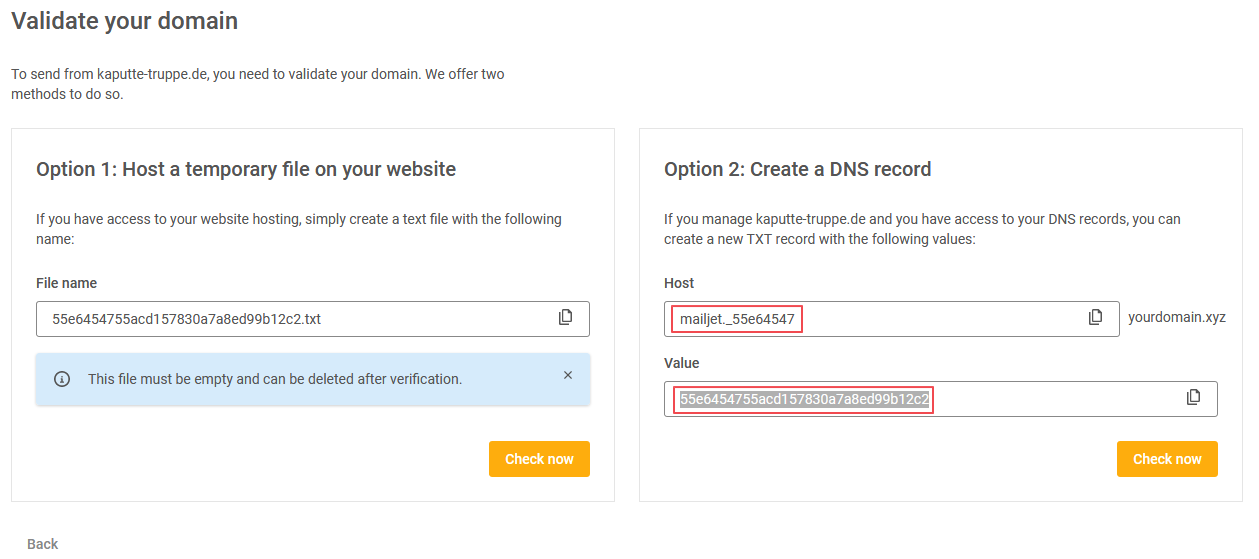The width and height of the screenshot is (1259, 559).
Task: Select the highlighted Value input field
Action: point(1050,399)
